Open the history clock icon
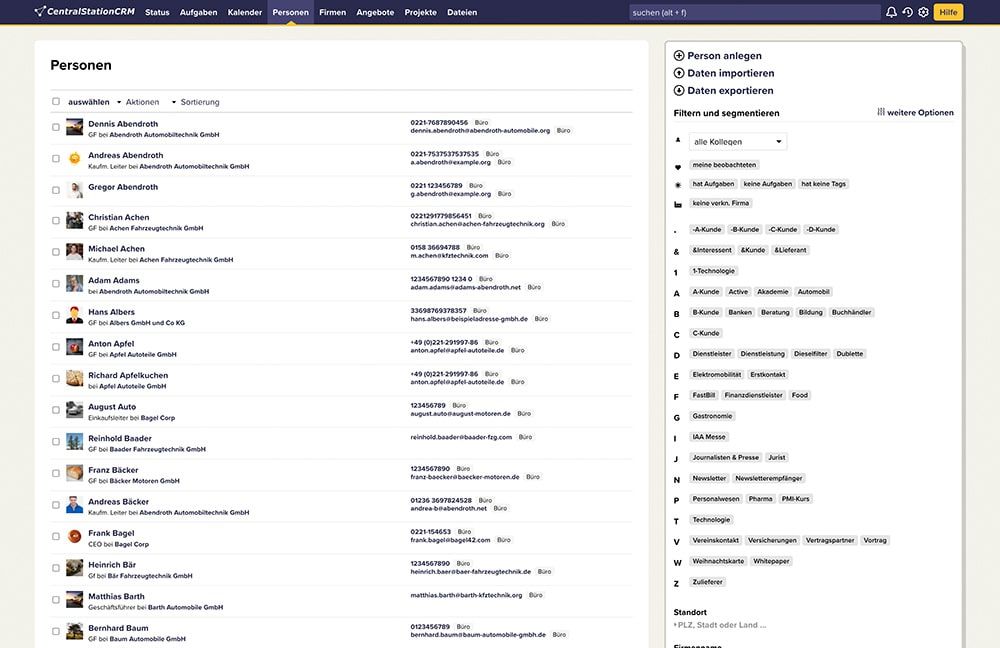 (907, 12)
